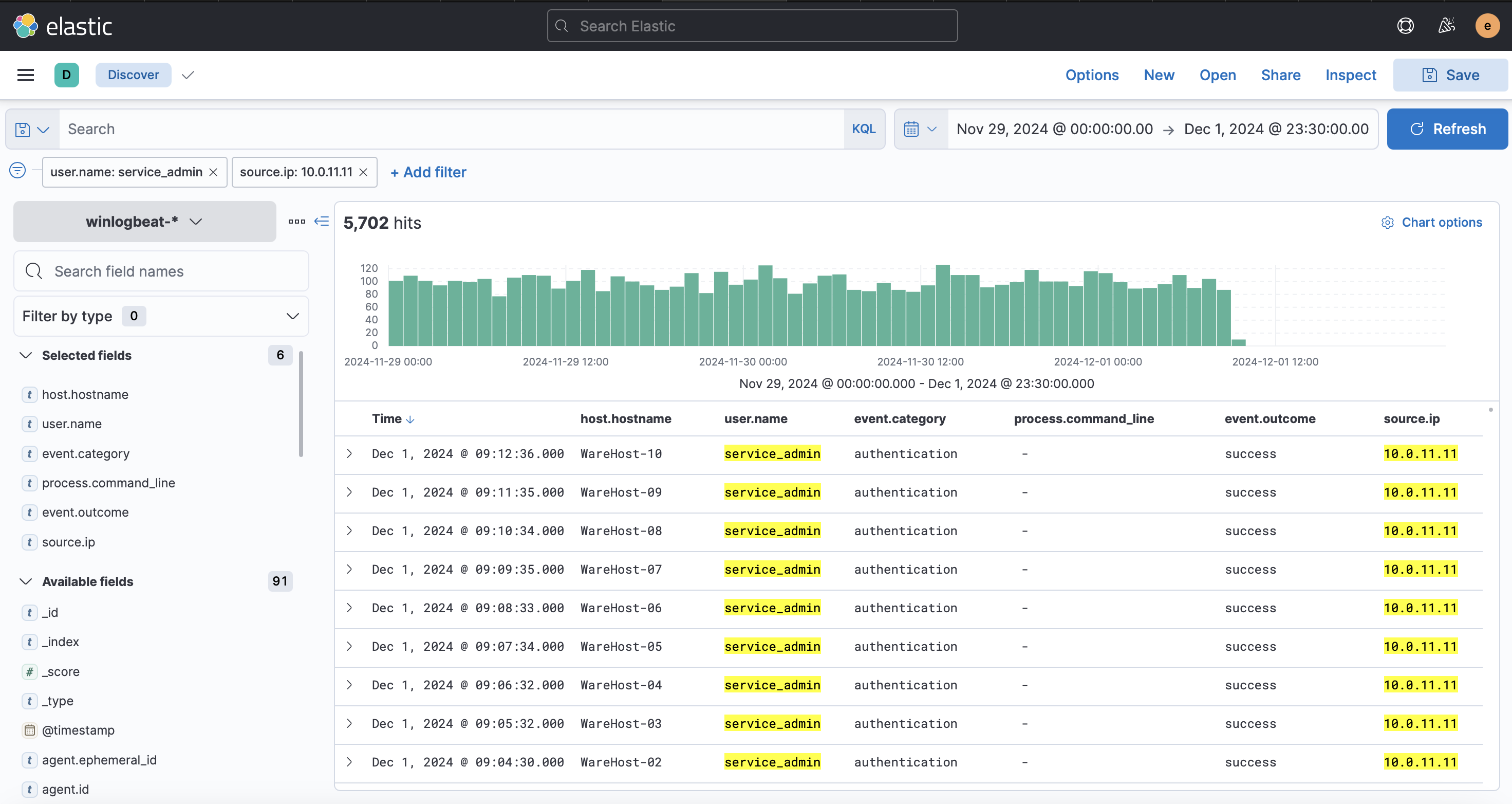The image size is (1512, 804).
Task: Click the Refresh button
Action: pos(1447,129)
